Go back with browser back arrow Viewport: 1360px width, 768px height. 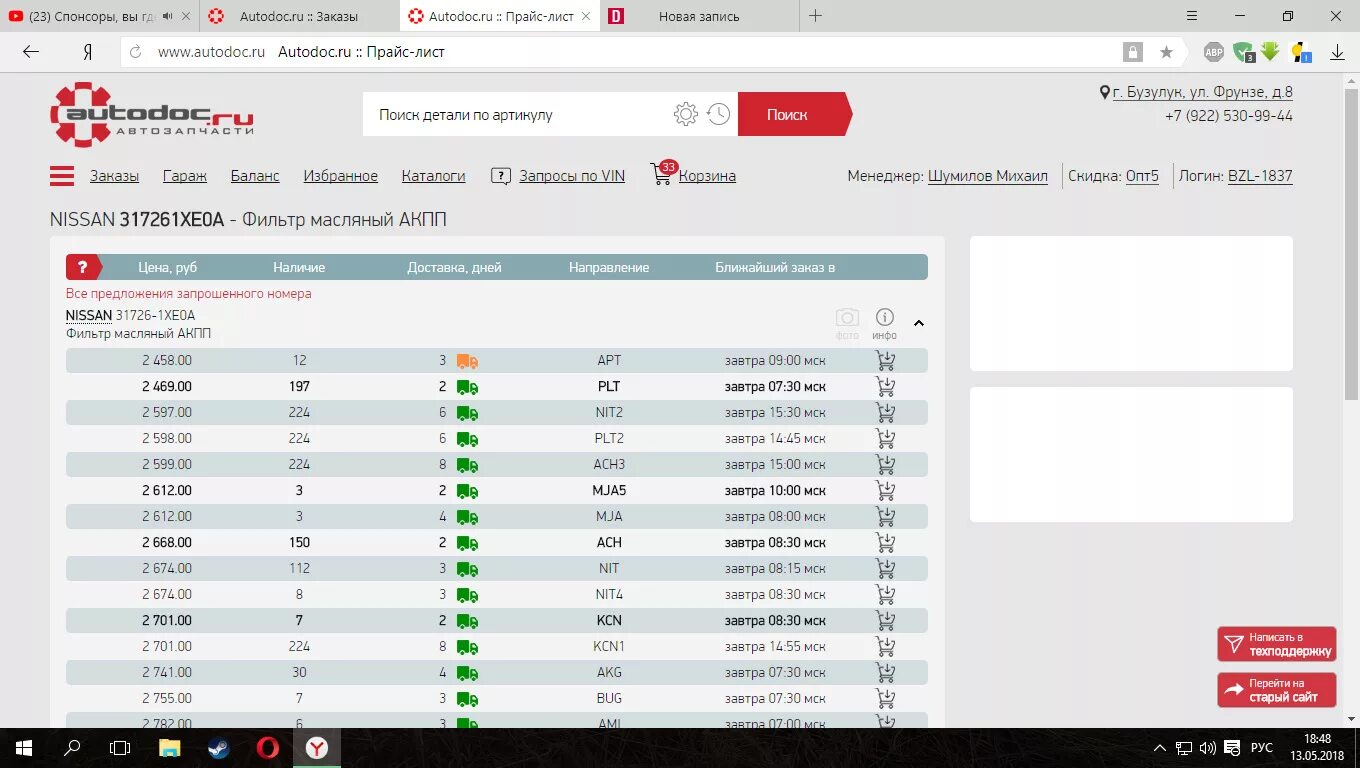click(x=31, y=52)
